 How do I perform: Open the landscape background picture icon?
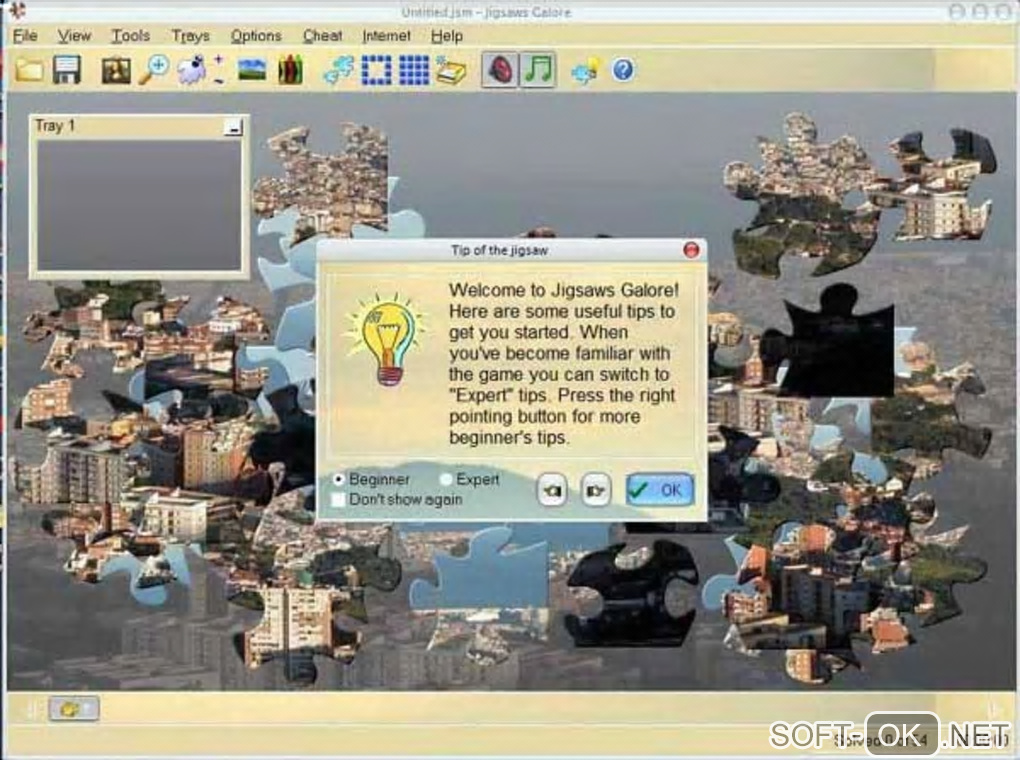pos(252,70)
